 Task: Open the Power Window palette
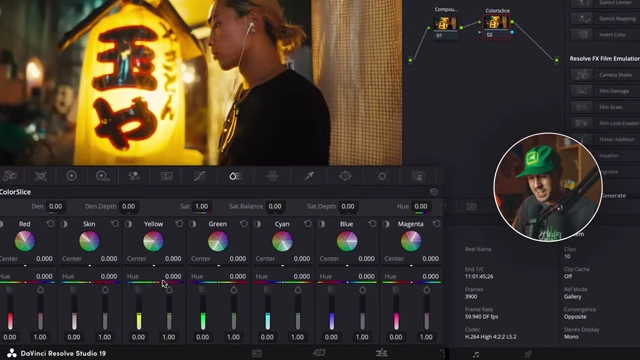tap(345, 176)
